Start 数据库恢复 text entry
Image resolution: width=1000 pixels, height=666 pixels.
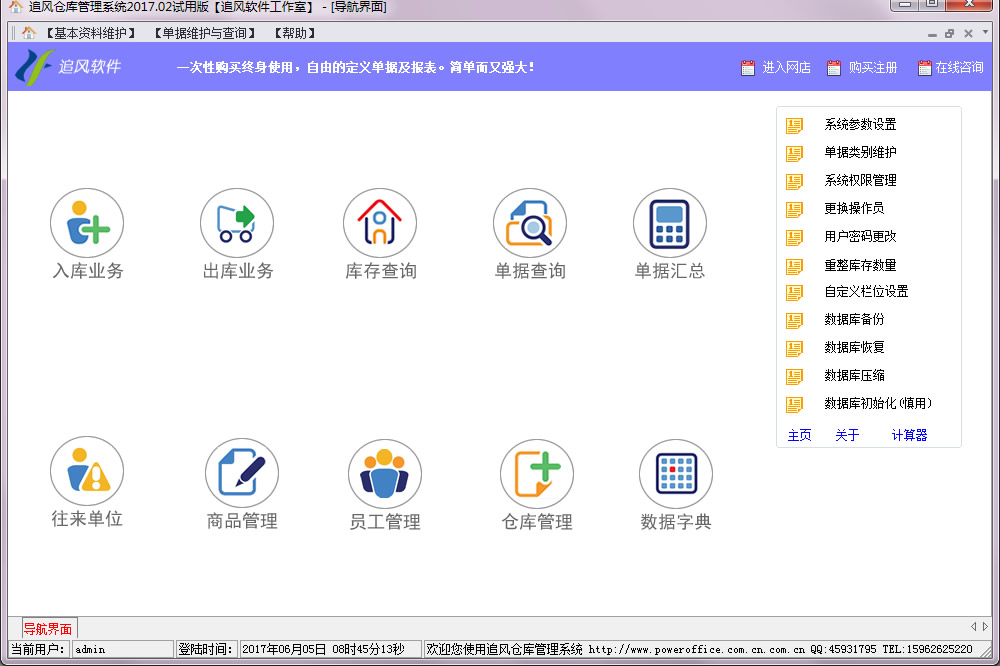pyautogui.click(x=854, y=348)
